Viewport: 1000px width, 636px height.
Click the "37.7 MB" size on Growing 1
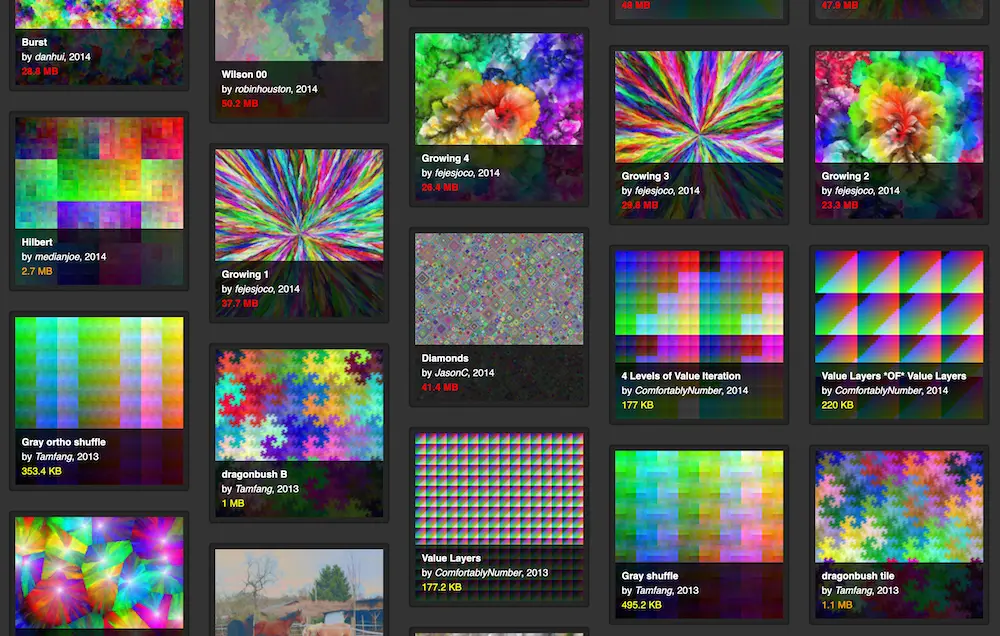240,304
